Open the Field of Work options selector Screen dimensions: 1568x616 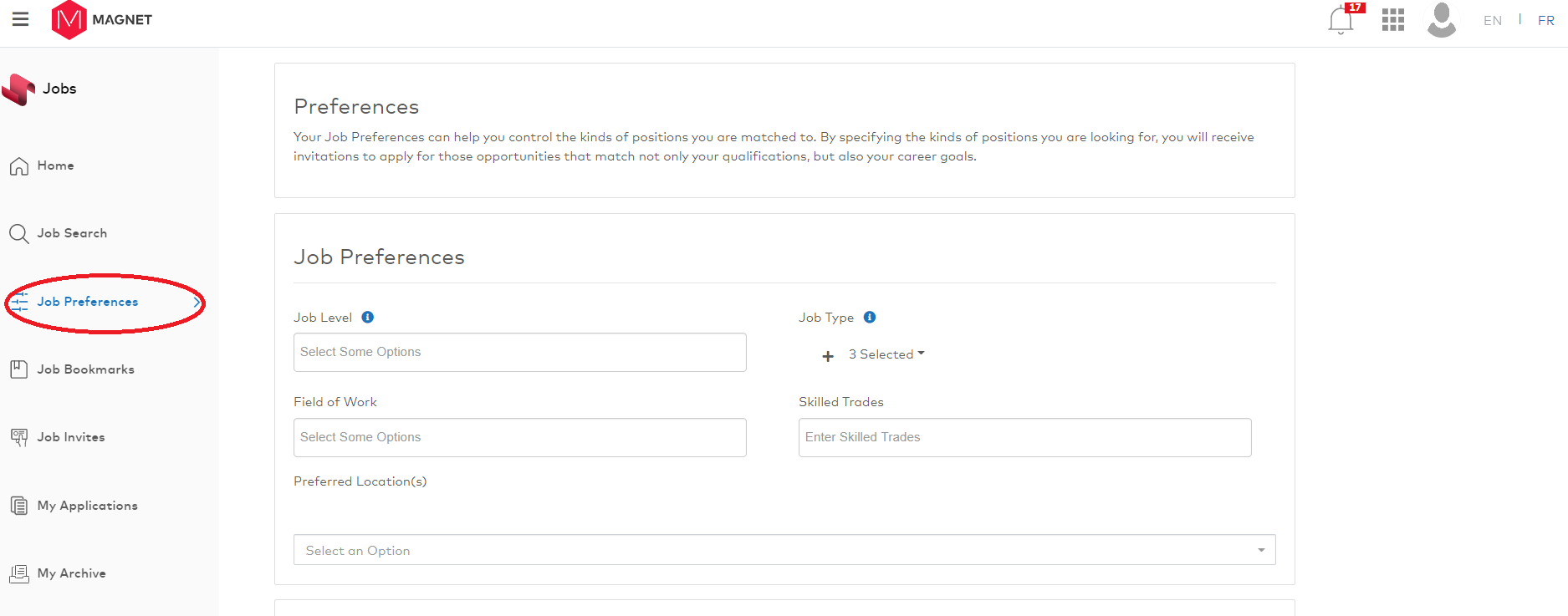[519, 437]
